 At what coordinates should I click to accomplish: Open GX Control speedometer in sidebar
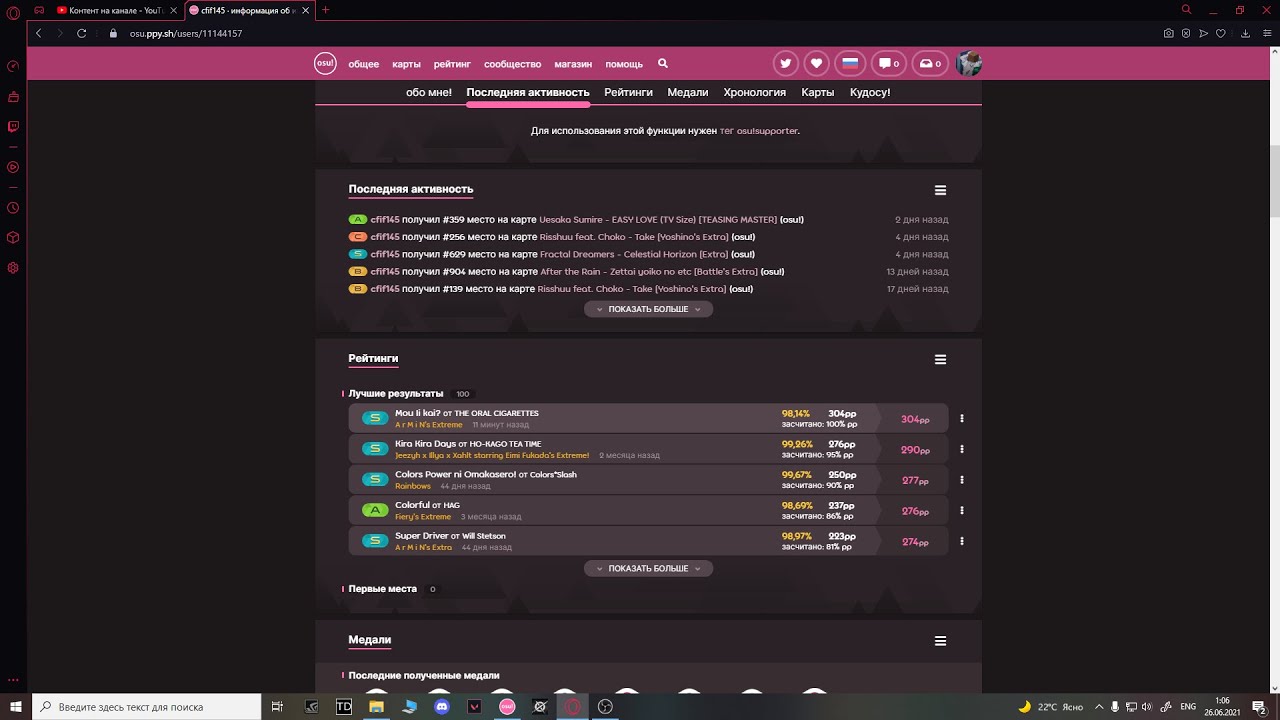(13, 67)
